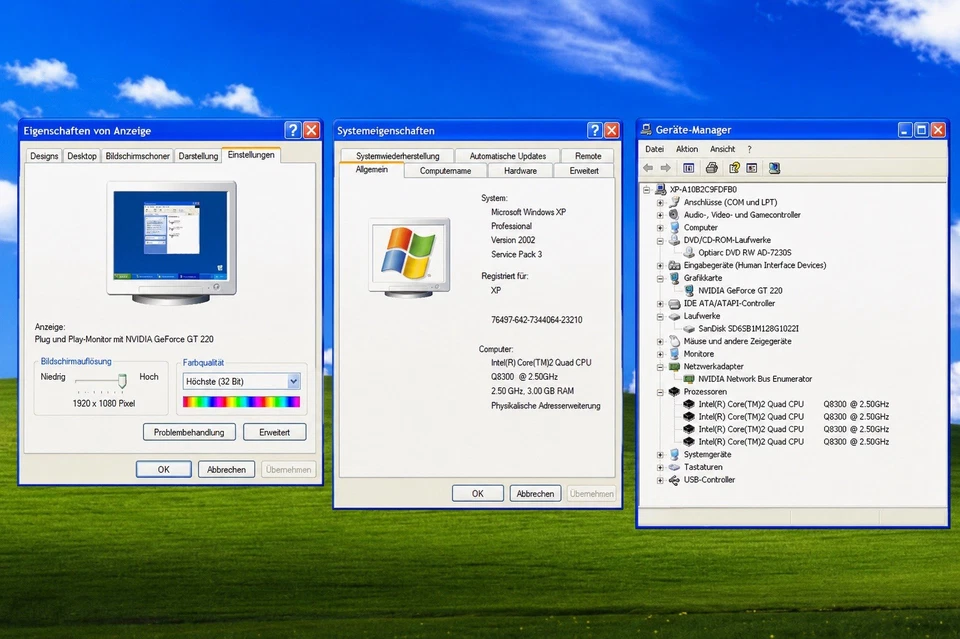
Task: Click the Bildschirmauflösung slider handle
Action: coord(122,381)
